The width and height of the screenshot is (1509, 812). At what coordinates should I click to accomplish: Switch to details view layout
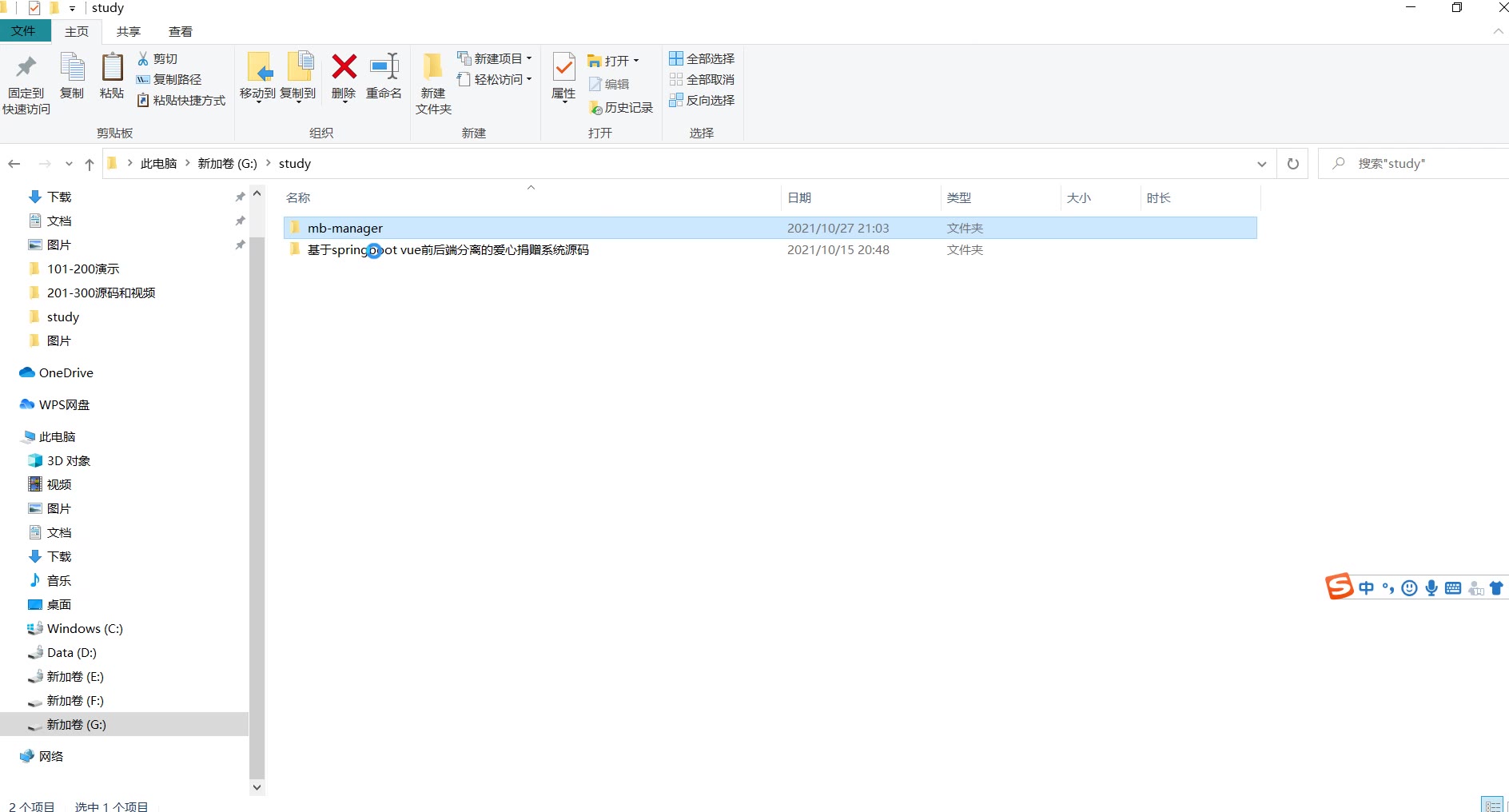[1491, 806]
